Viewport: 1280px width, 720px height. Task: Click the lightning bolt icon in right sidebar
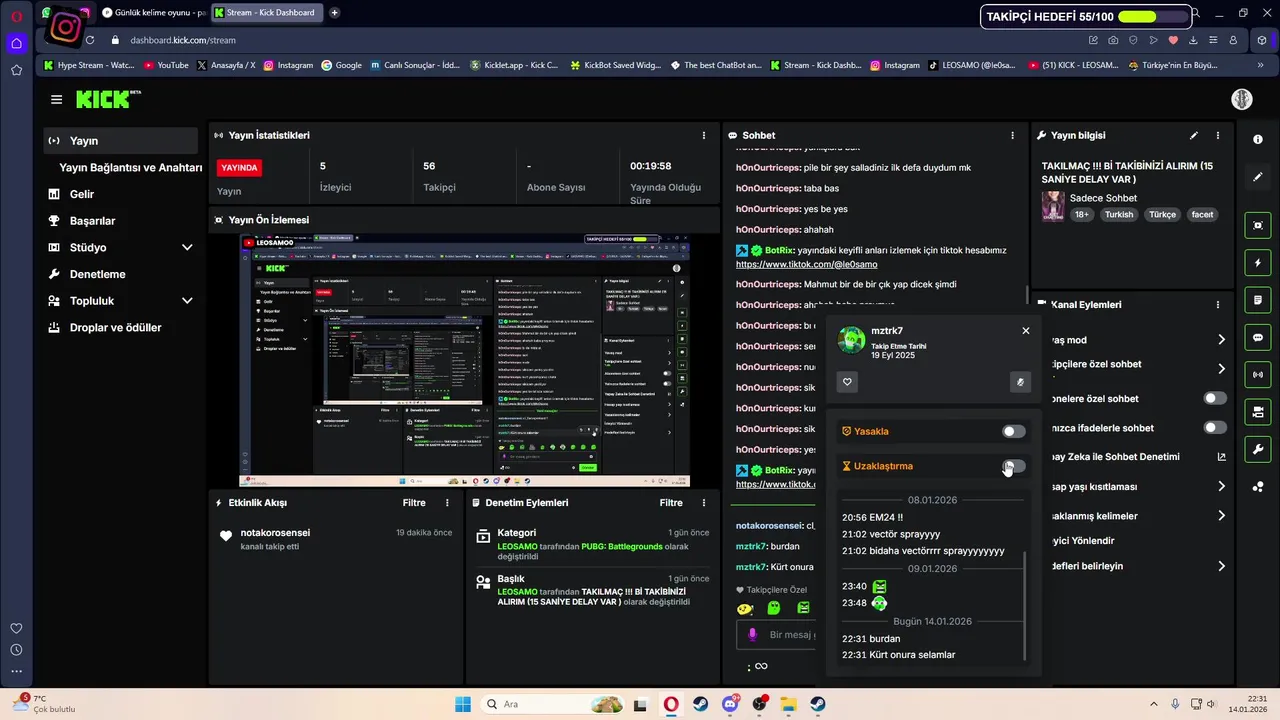click(1258, 263)
